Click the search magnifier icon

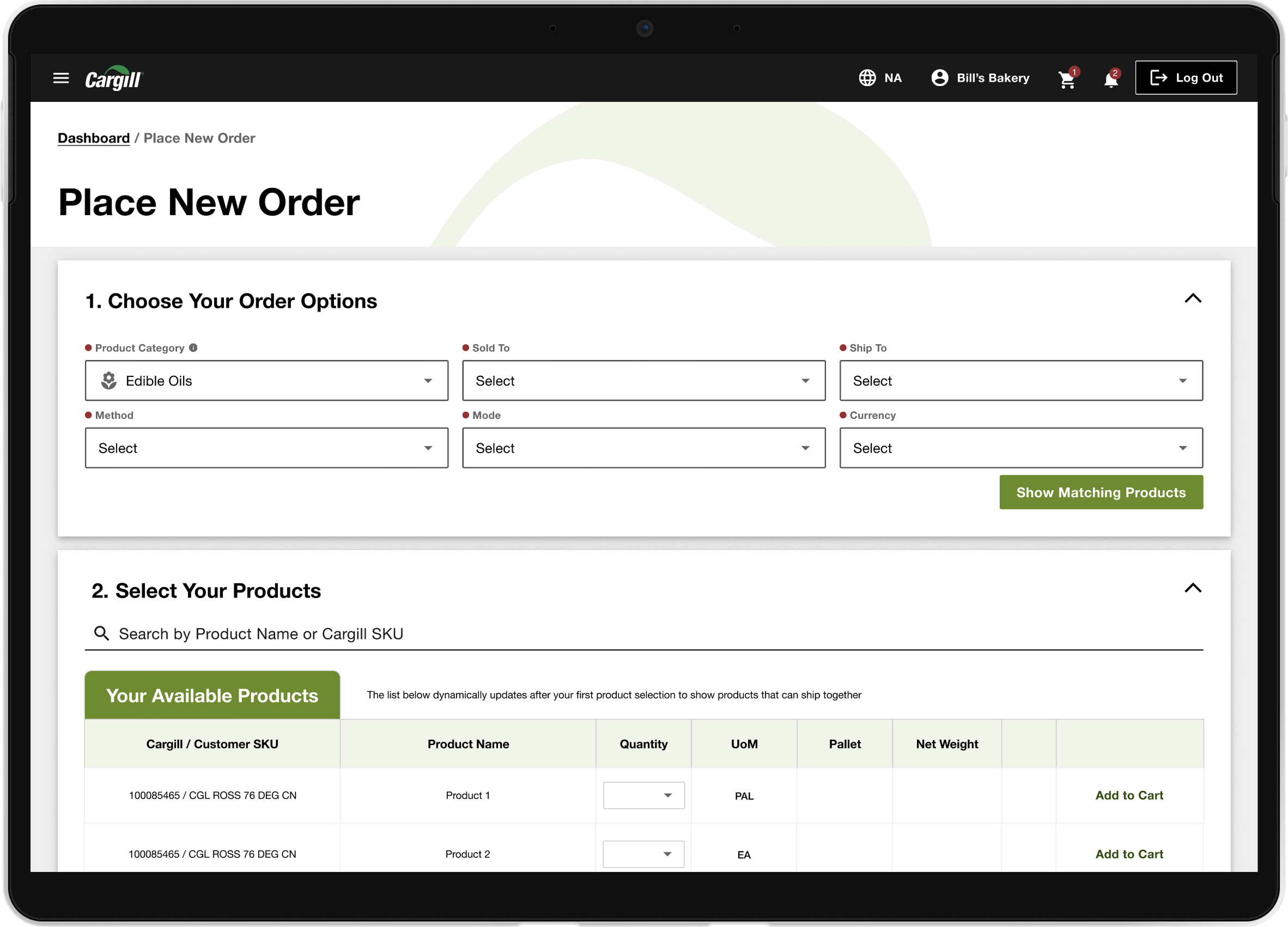pos(102,633)
